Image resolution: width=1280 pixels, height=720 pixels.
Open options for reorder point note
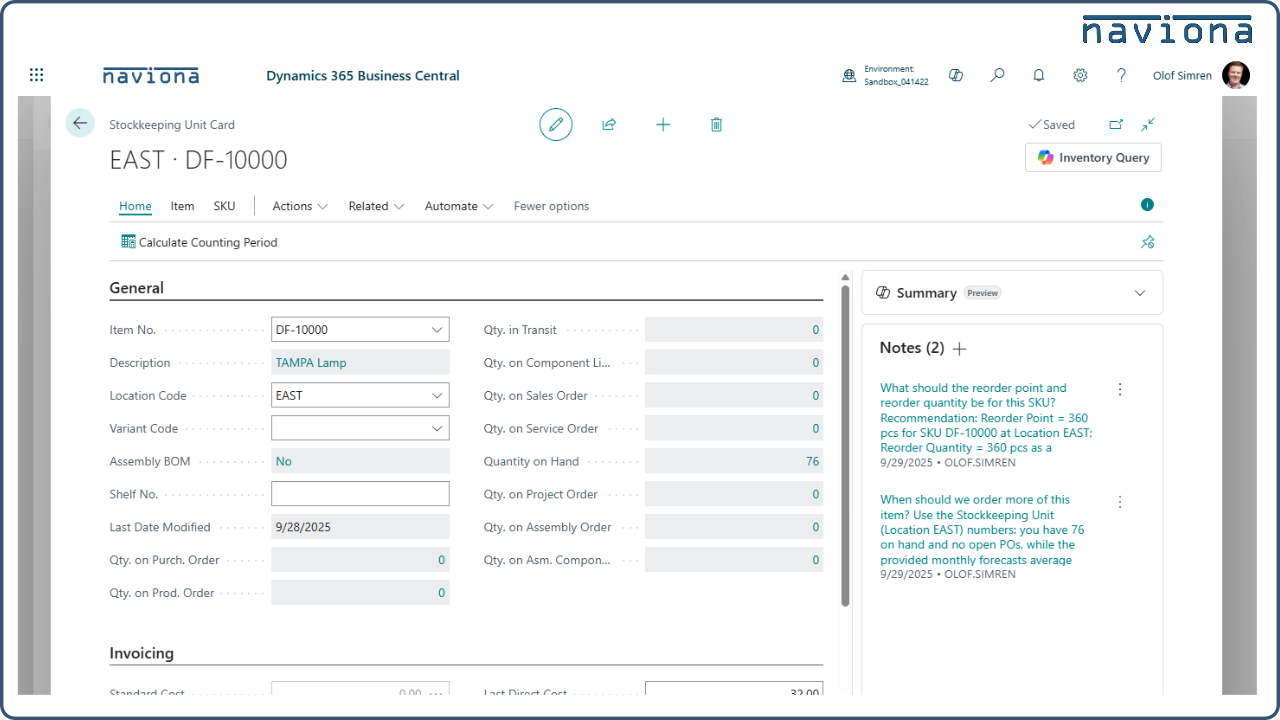click(1120, 389)
